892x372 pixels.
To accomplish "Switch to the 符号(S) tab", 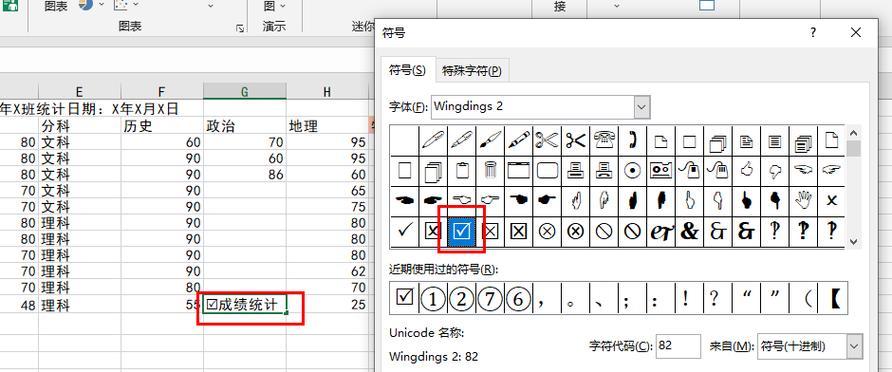I will pos(407,71).
